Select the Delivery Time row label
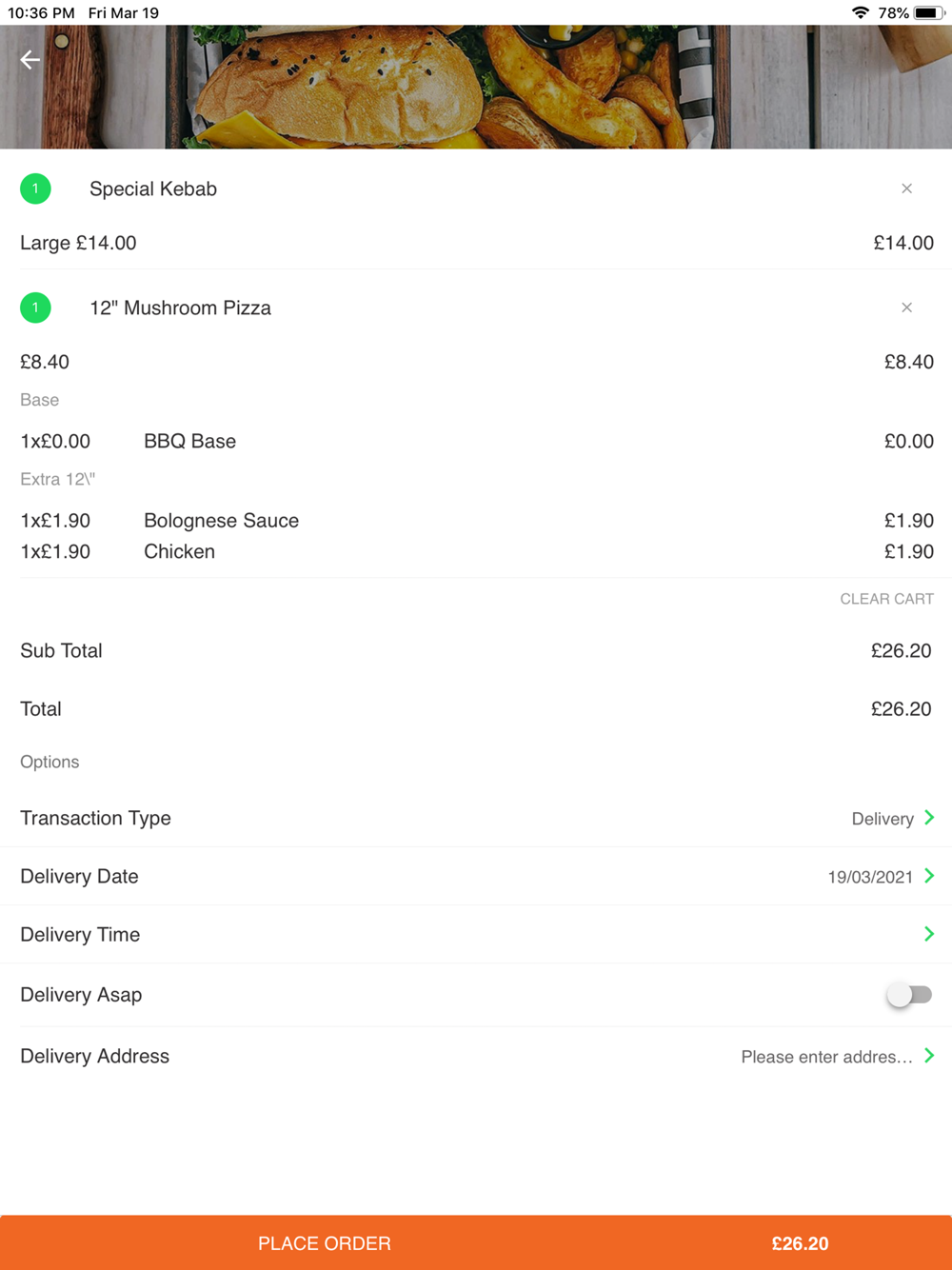The image size is (952, 1270). point(80,935)
